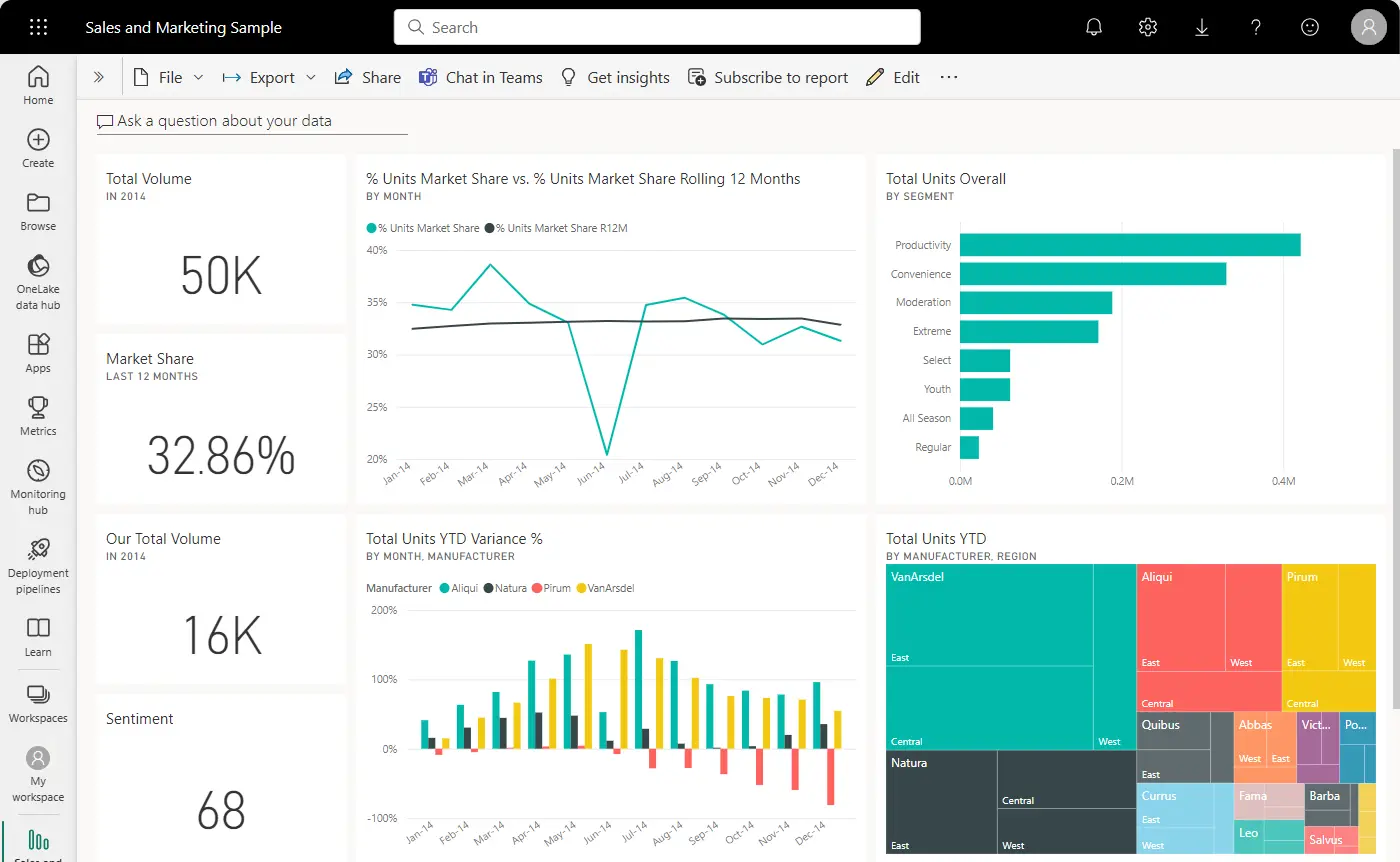
Task: Open the File menu dropdown
Action: (168, 77)
